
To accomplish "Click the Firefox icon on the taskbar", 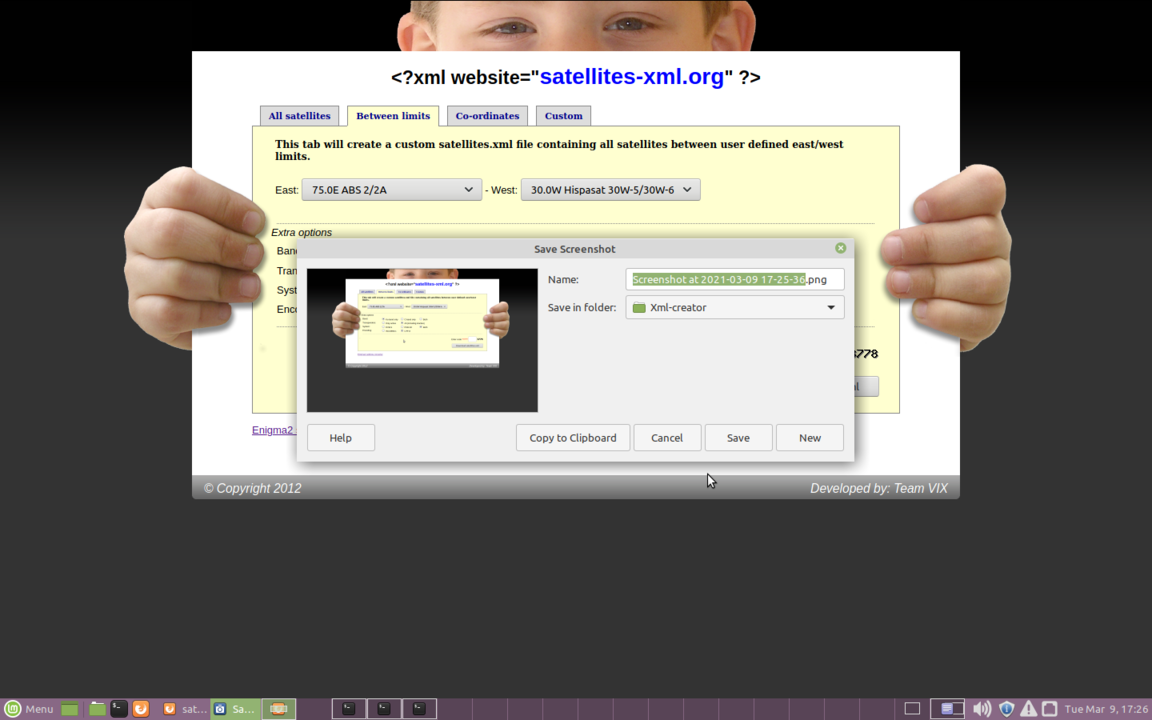I will pos(141,709).
